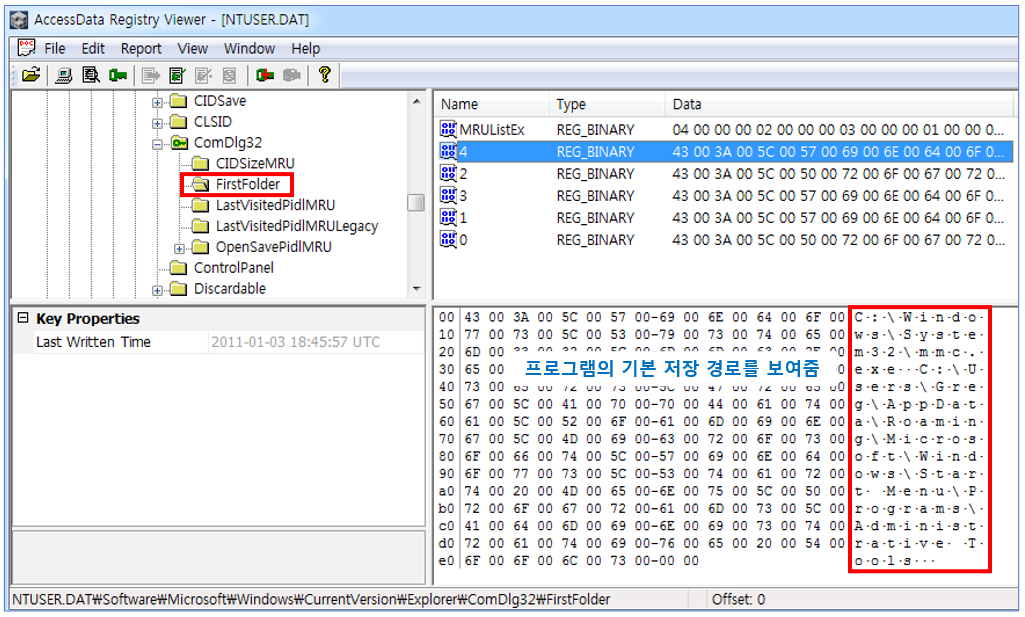Viewport: 1025px width, 617px height.
Task: Click the grayed summary report toolbar icon
Action: click(229, 75)
